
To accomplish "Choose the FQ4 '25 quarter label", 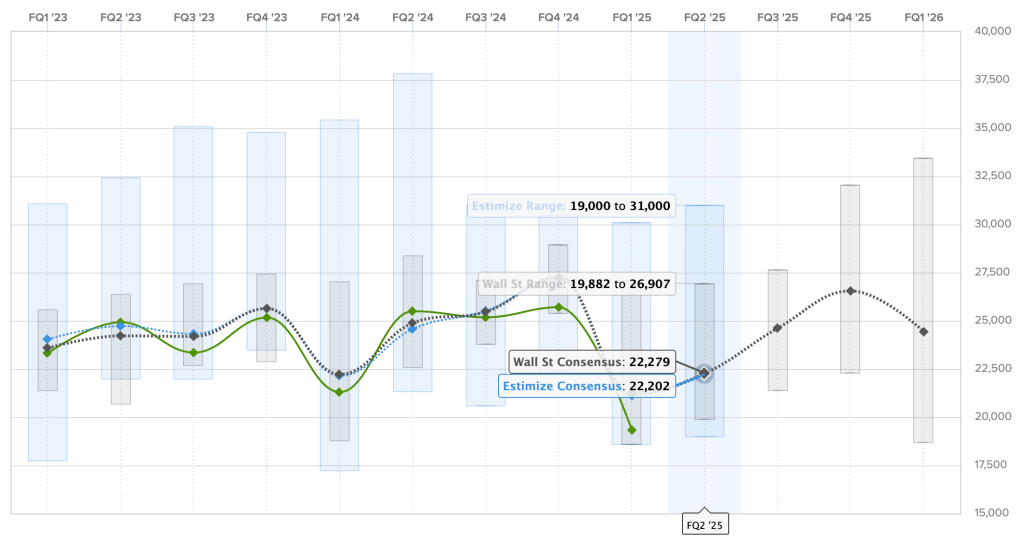I will coord(850,18).
